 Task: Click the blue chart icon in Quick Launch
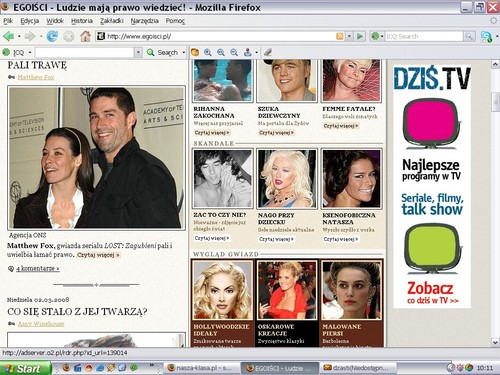[x=78, y=368]
